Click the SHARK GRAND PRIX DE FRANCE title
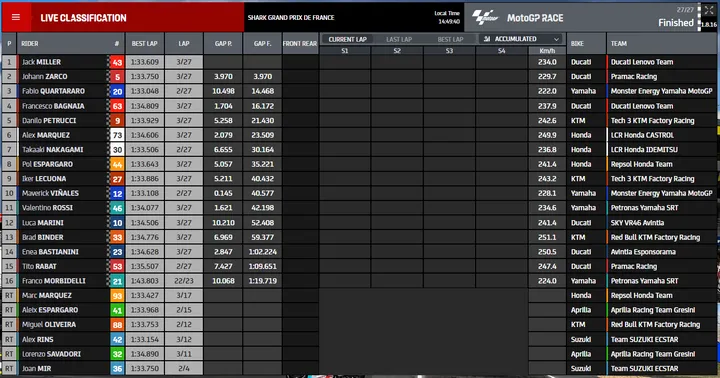 [x=291, y=17]
